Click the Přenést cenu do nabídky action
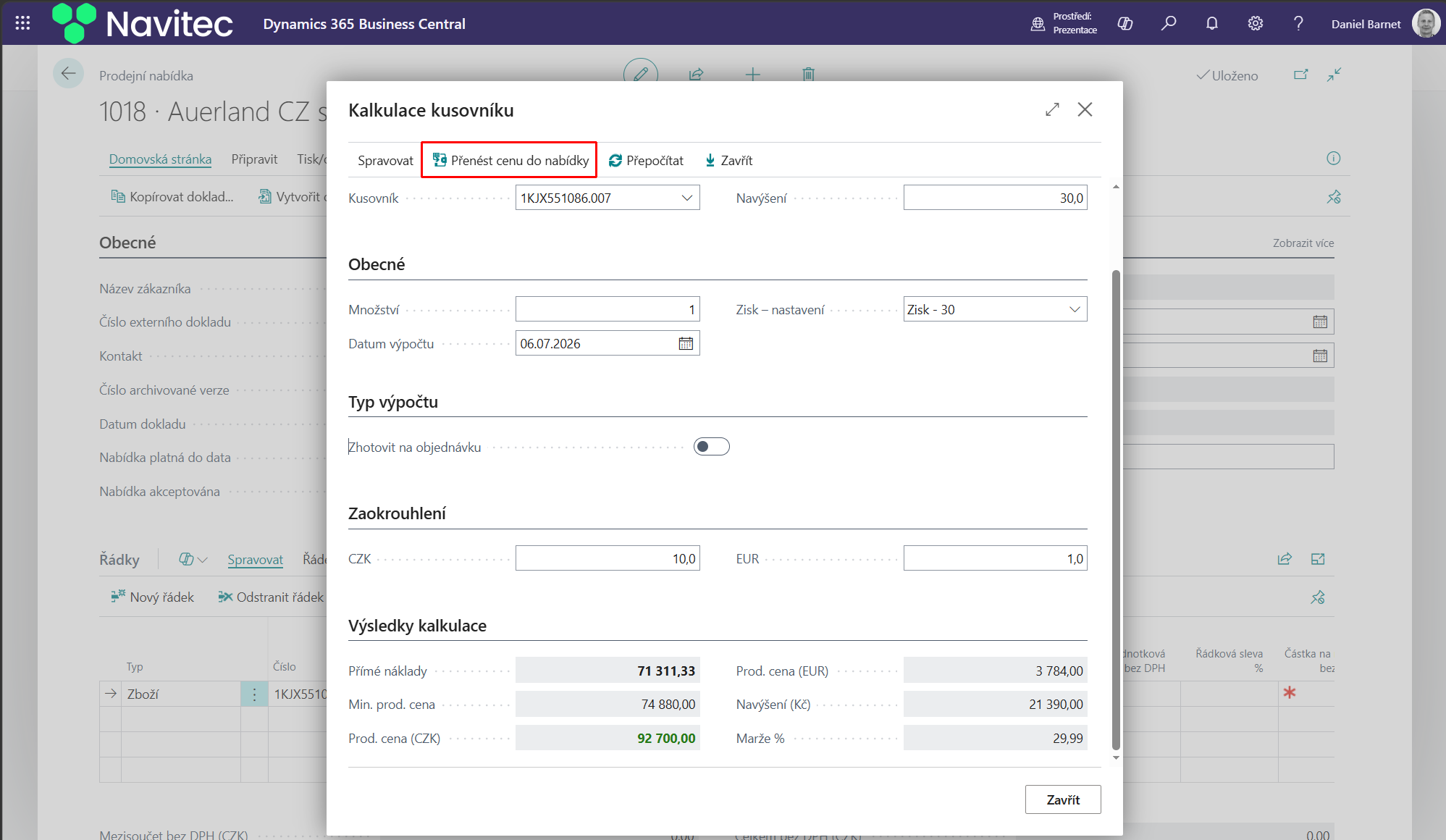1446x840 pixels. click(510, 160)
